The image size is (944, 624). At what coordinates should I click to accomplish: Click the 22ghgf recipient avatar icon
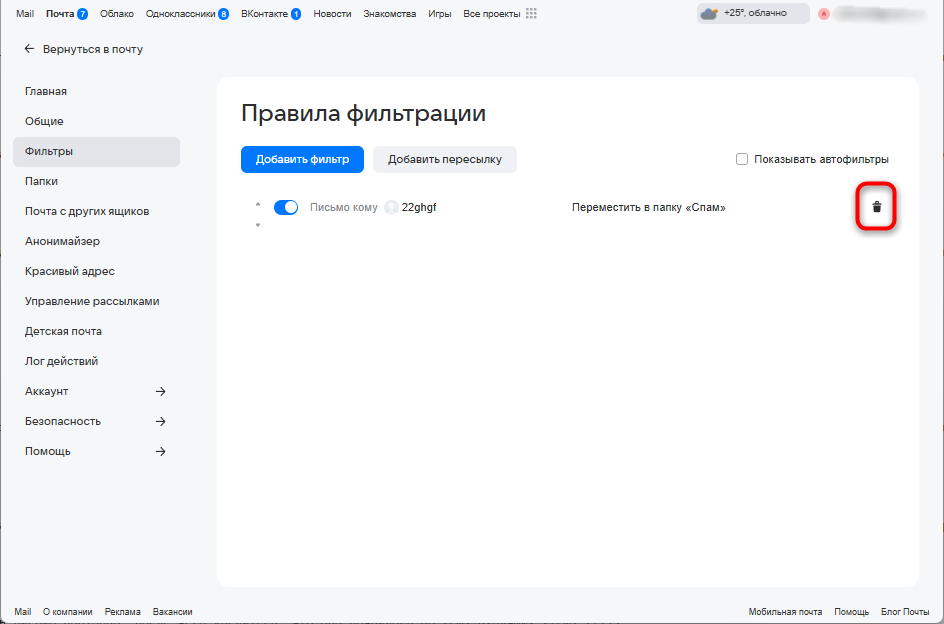point(391,207)
